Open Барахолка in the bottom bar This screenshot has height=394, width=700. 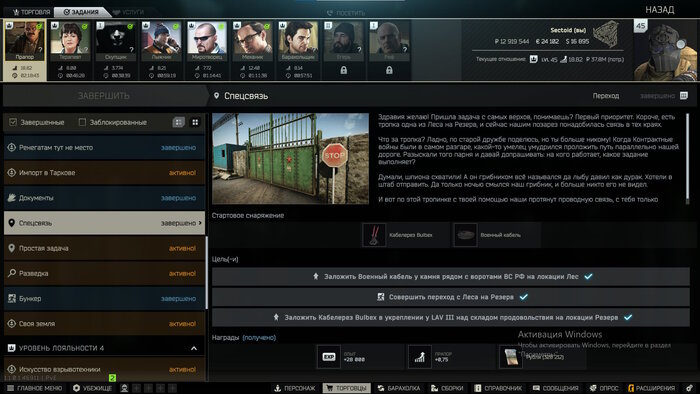pyautogui.click(x=399, y=388)
